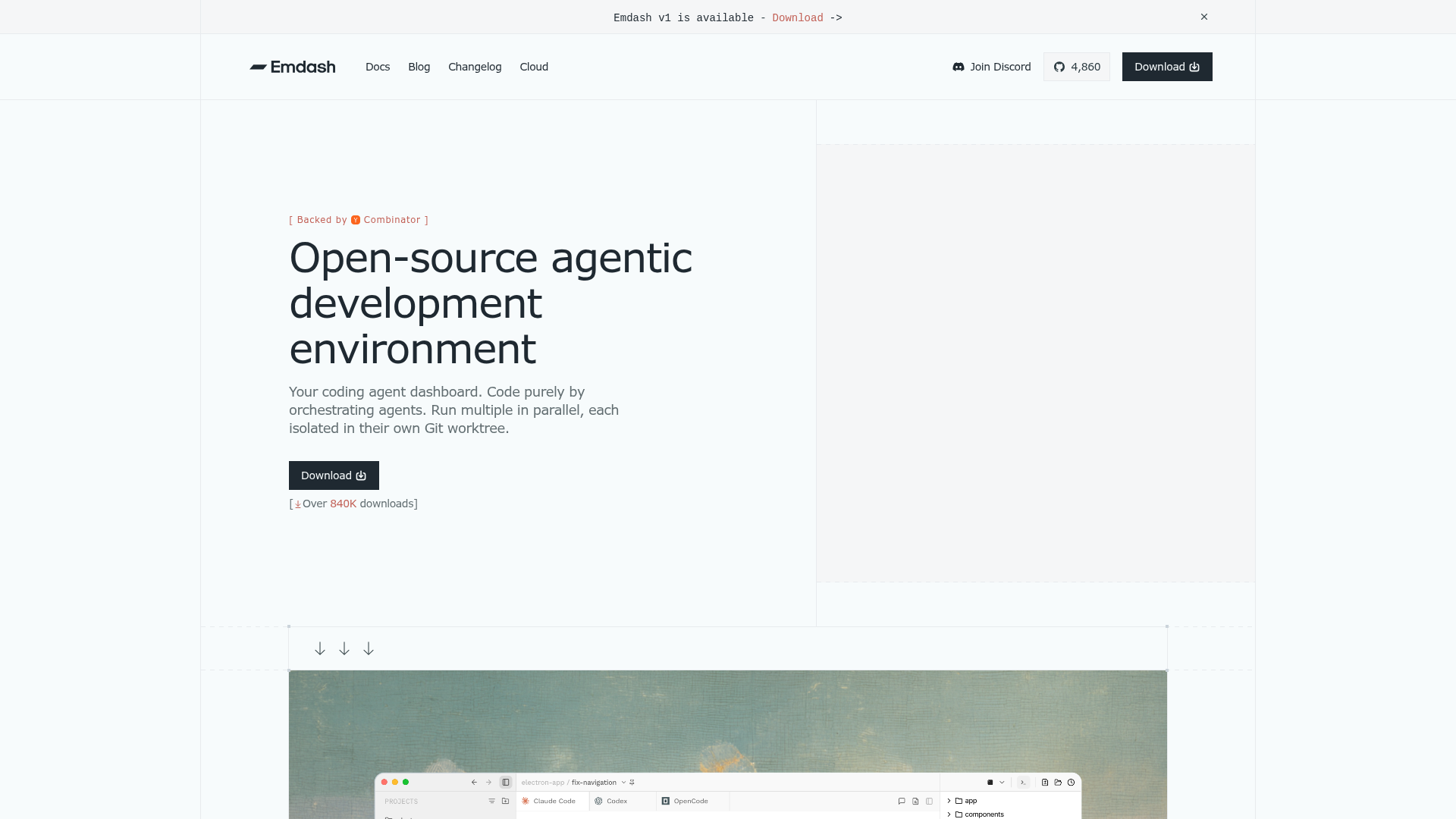Open the terminal icon in the app preview
The height and width of the screenshot is (819, 1456).
point(1023,782)
